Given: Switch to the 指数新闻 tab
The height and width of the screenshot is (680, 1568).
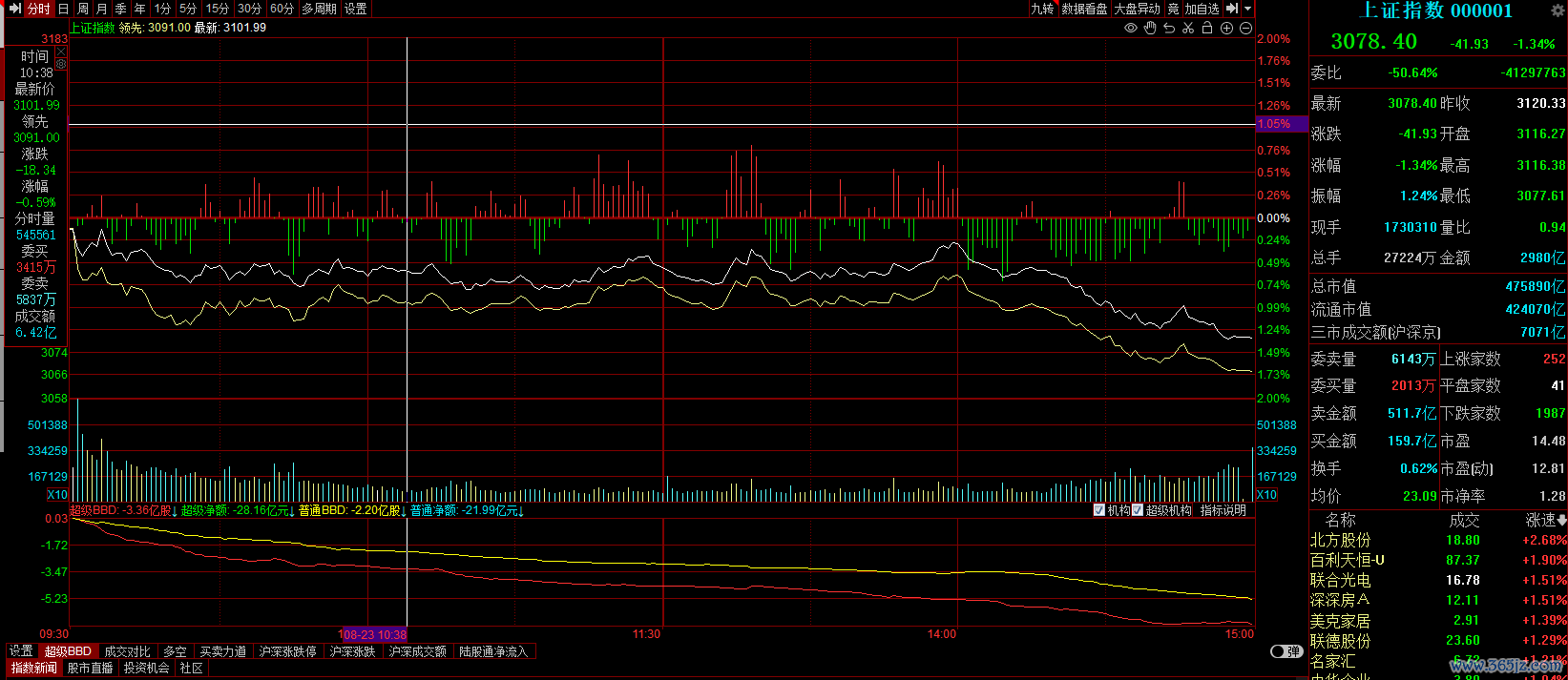Looking at the screenshot, I should (x=34, y=669).
